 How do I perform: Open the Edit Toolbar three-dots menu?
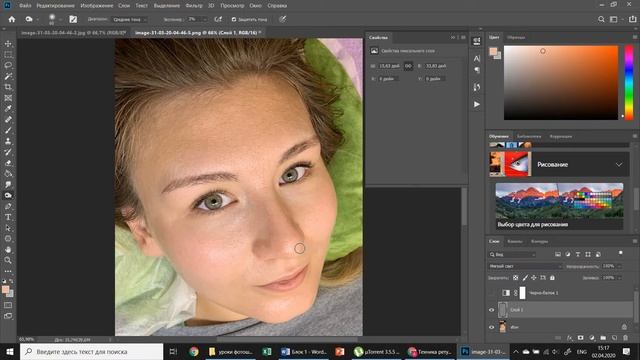pos(8,271)
